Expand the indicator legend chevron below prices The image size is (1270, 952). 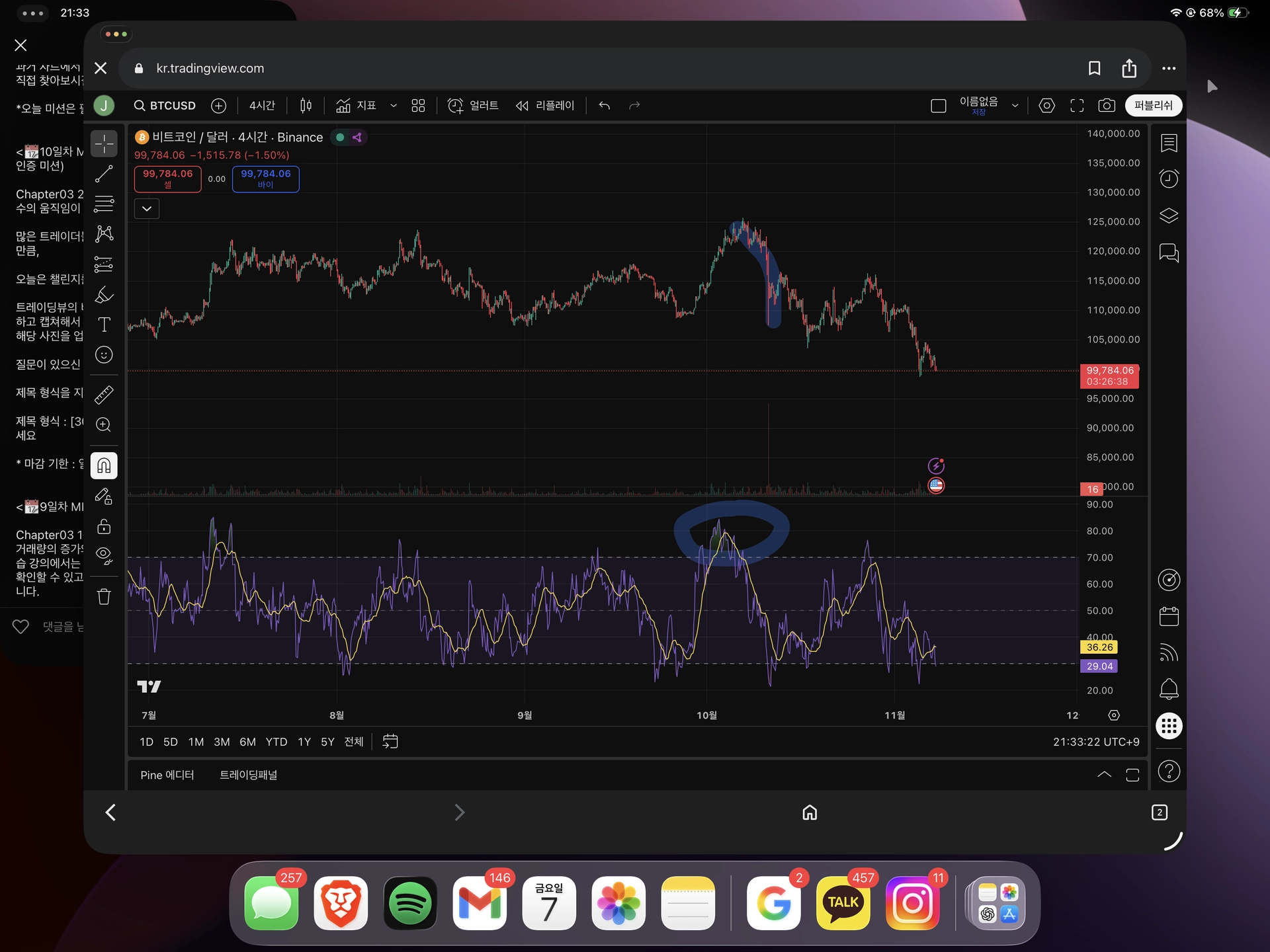coord(147,209)
